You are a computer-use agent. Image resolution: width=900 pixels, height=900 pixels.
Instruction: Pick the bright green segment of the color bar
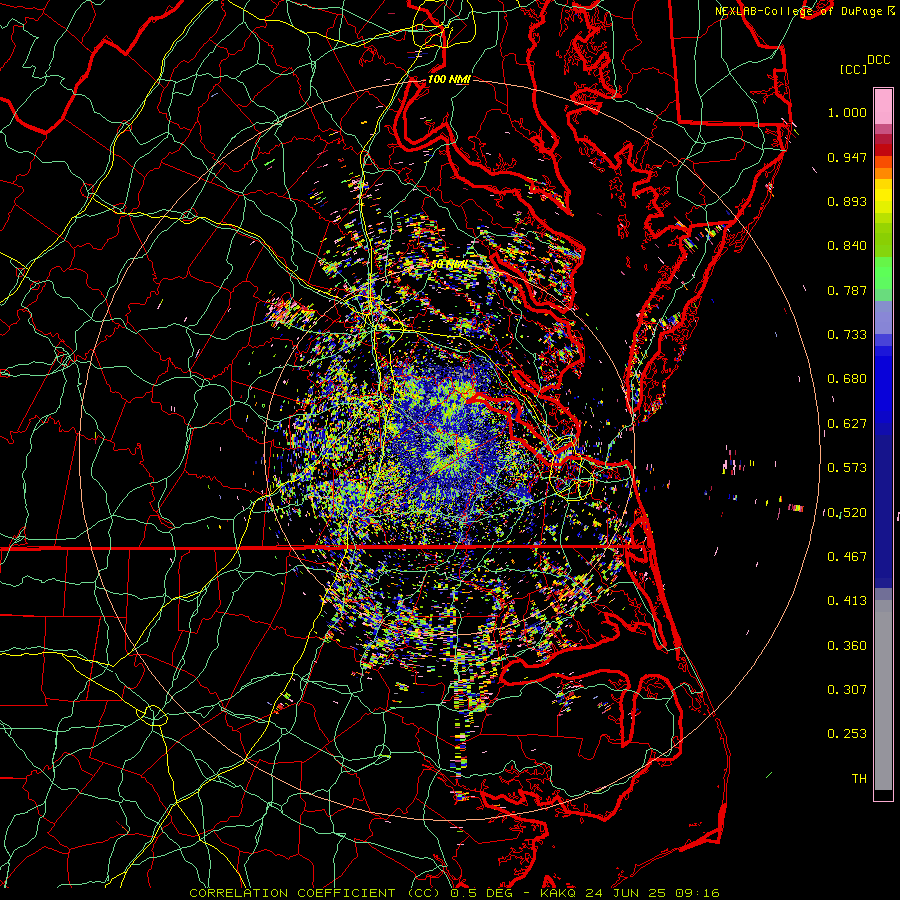pyautogui.click(x=883, y=273)
